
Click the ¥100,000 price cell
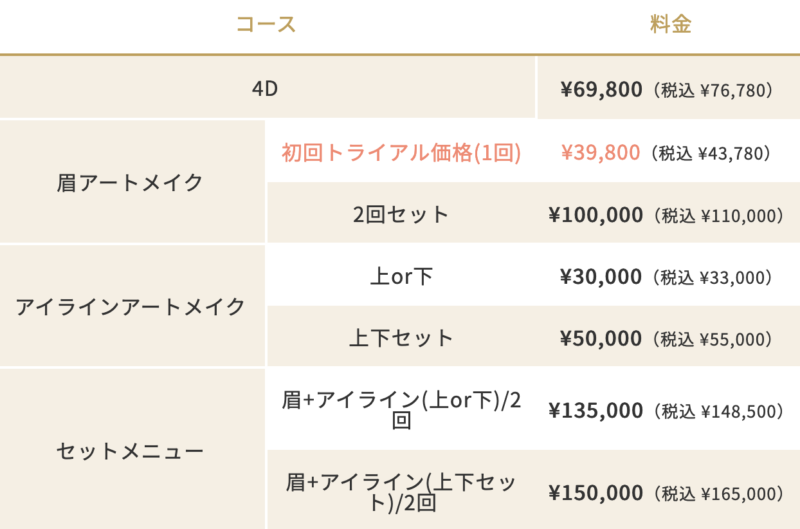tap(666, 214)
